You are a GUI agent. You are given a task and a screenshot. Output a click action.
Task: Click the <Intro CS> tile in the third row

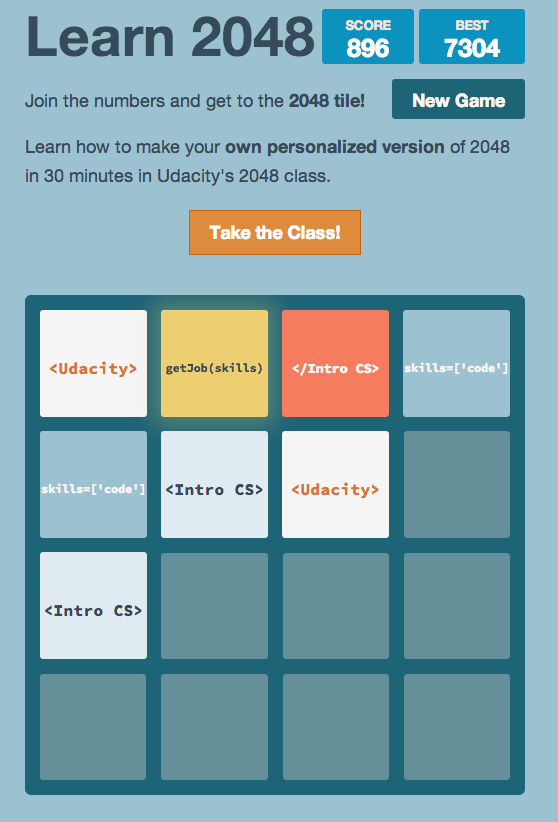[93, 605]
